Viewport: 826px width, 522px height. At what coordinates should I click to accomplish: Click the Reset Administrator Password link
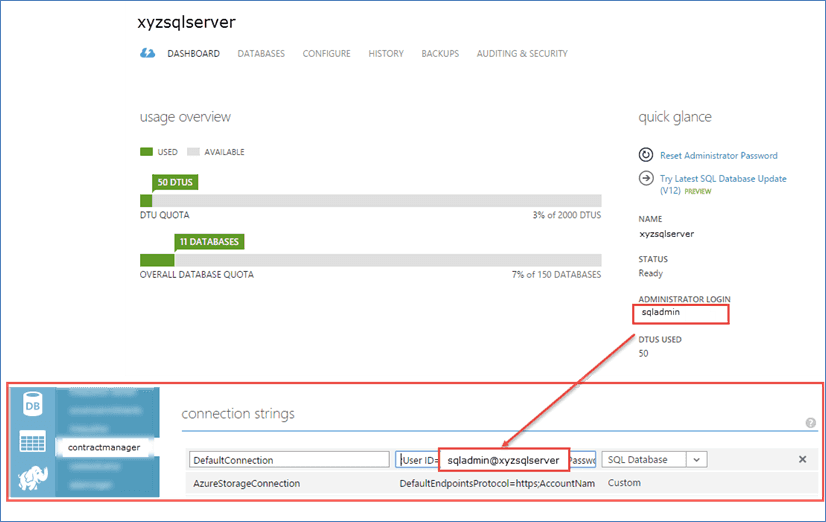pyautogui.click(x=718, y=156)
